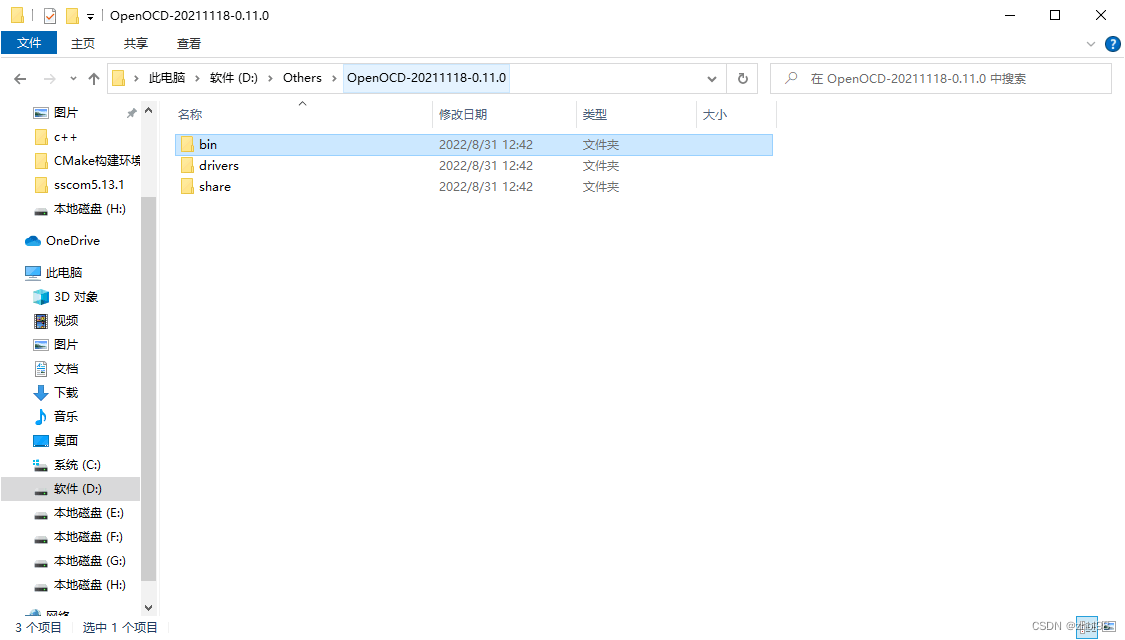The width and height of the screenshot is (1125, 640).
Task: Click the share folder icon
Action: [187, 187]
